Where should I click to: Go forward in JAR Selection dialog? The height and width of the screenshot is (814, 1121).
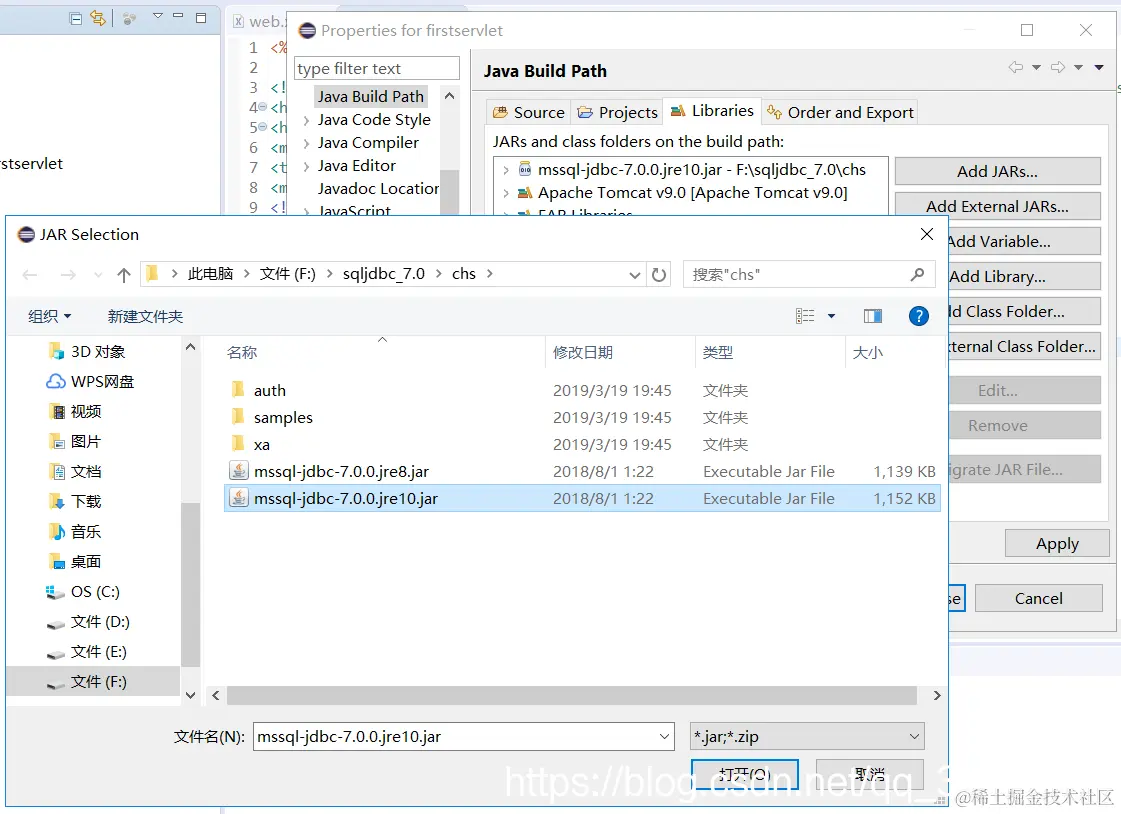point(68,275)
